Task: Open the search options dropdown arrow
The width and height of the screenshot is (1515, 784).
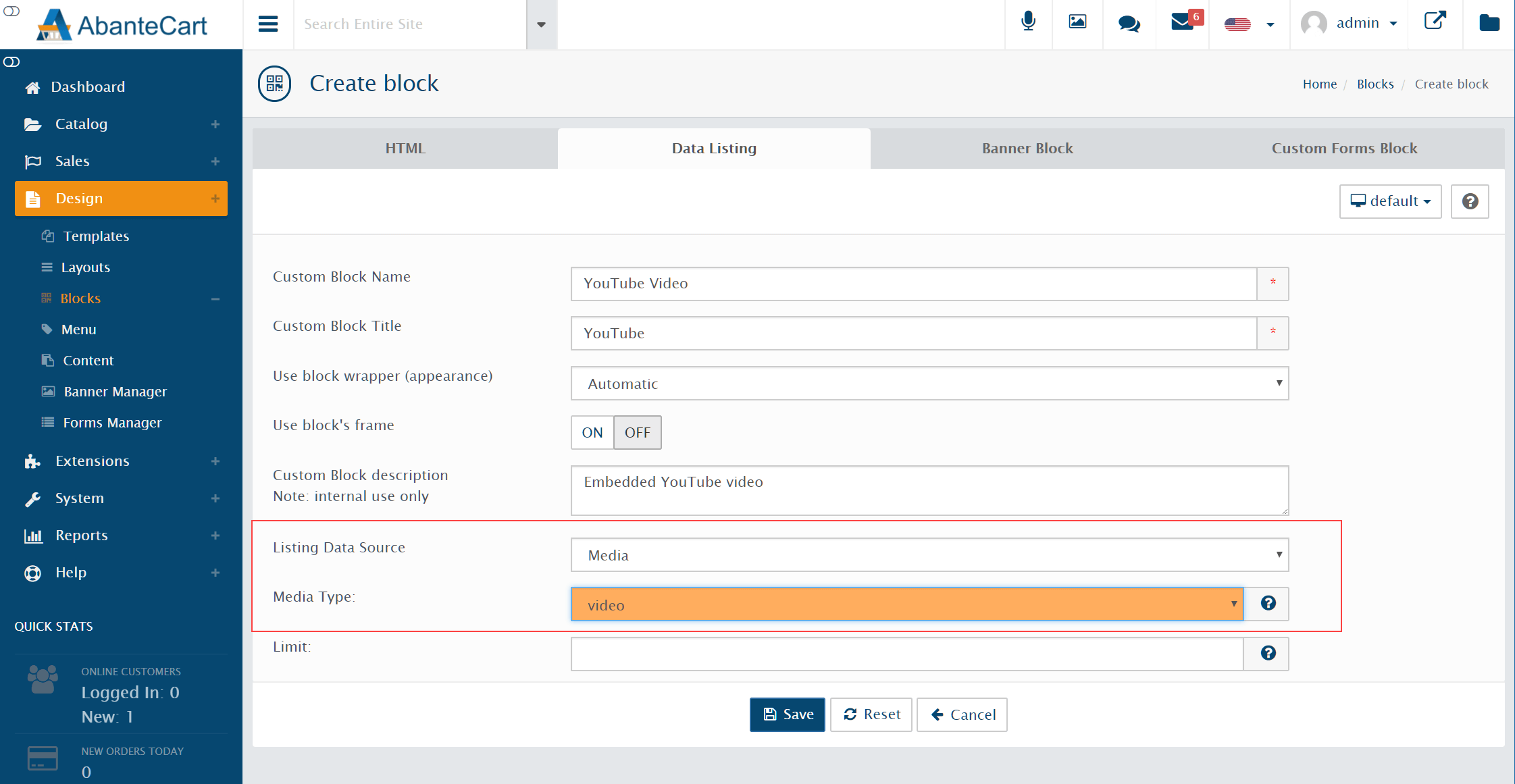Action: [x=541, y=24]
